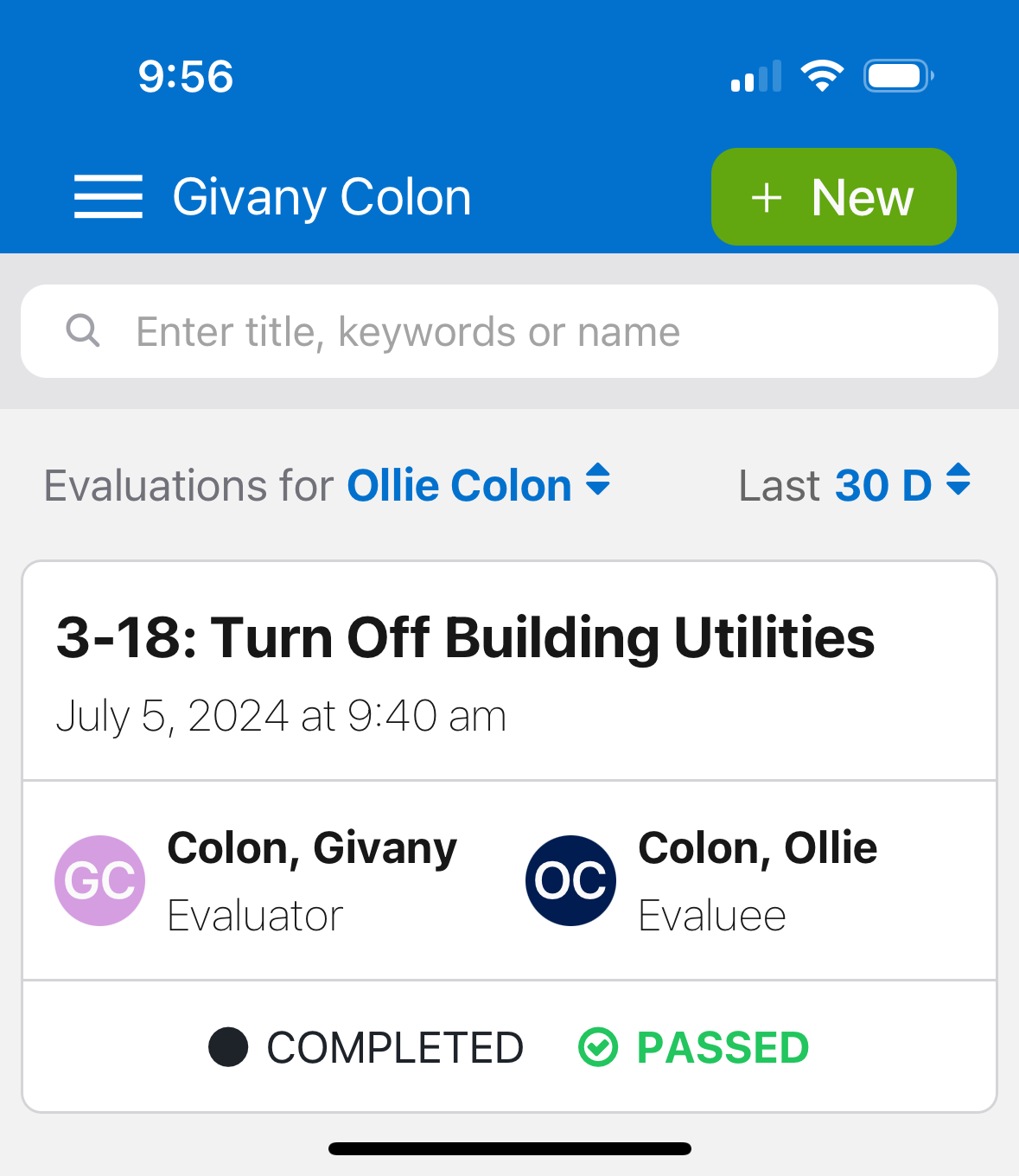Open the hamburger navigation menu
Image resolution: width=1019 pixels, height=1176 pixels.
pos(108,196)
